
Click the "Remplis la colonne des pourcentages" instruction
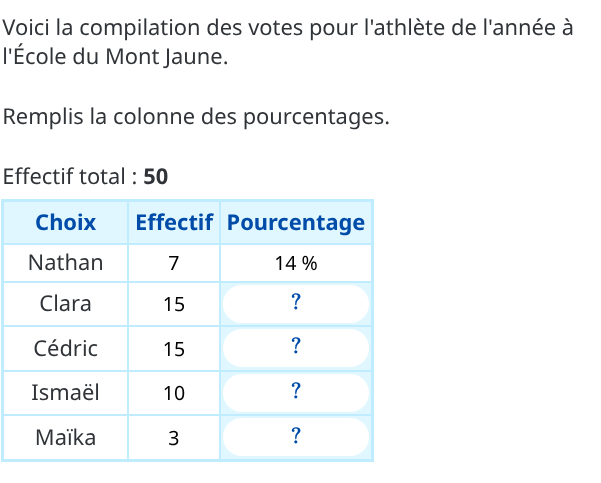pos(196,117)
